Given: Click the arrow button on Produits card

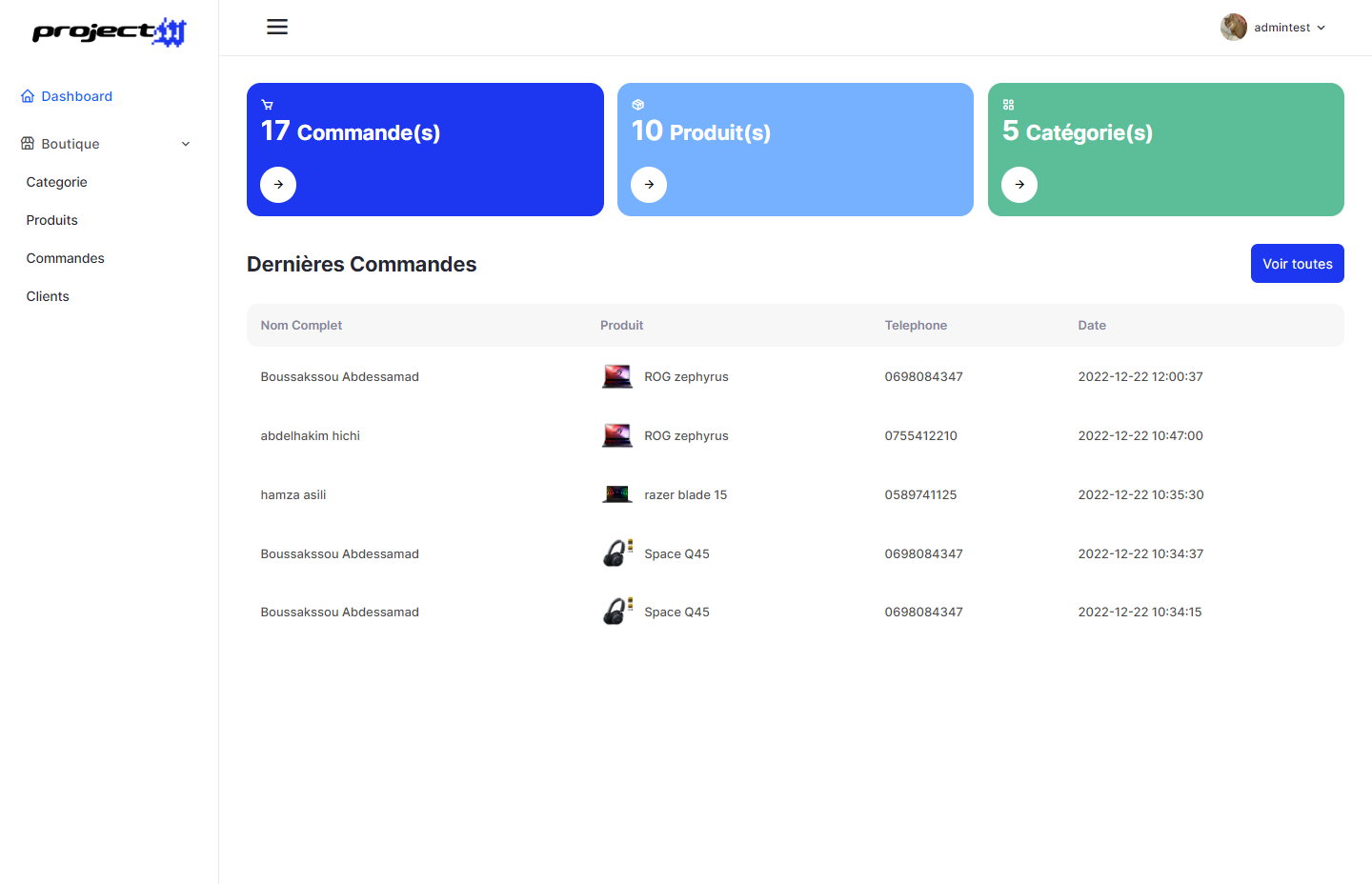Looking at the screenshot, I should [x=649, y=185].
